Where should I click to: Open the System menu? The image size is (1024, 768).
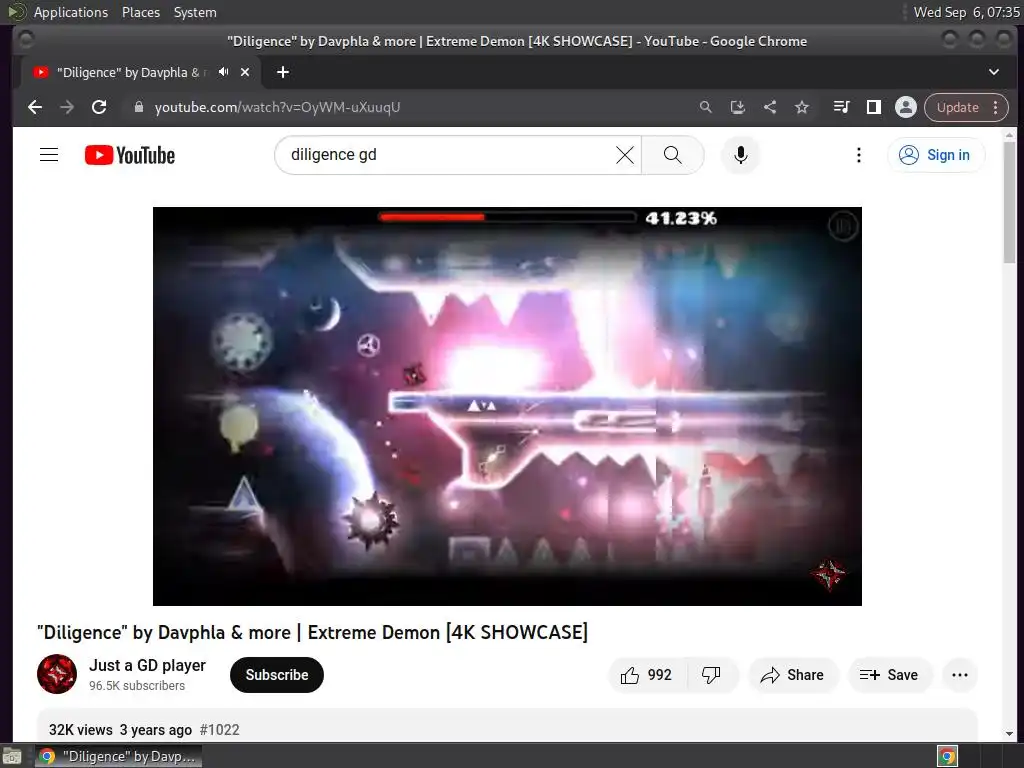(x=195, y=12)
